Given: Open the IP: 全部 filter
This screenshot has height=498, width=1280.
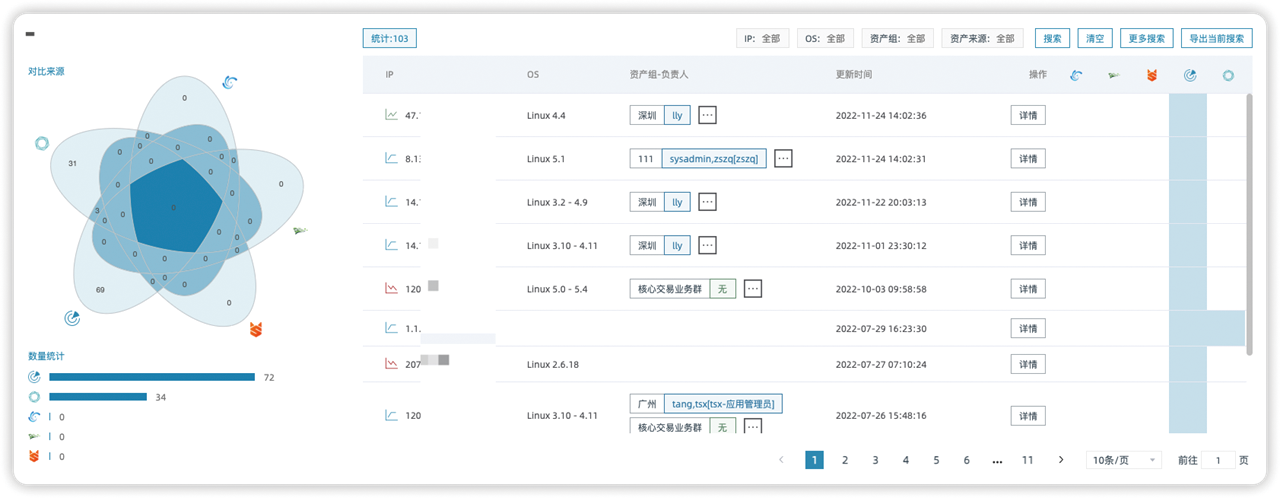Looking at the screenshot, I should coord(763,38).
